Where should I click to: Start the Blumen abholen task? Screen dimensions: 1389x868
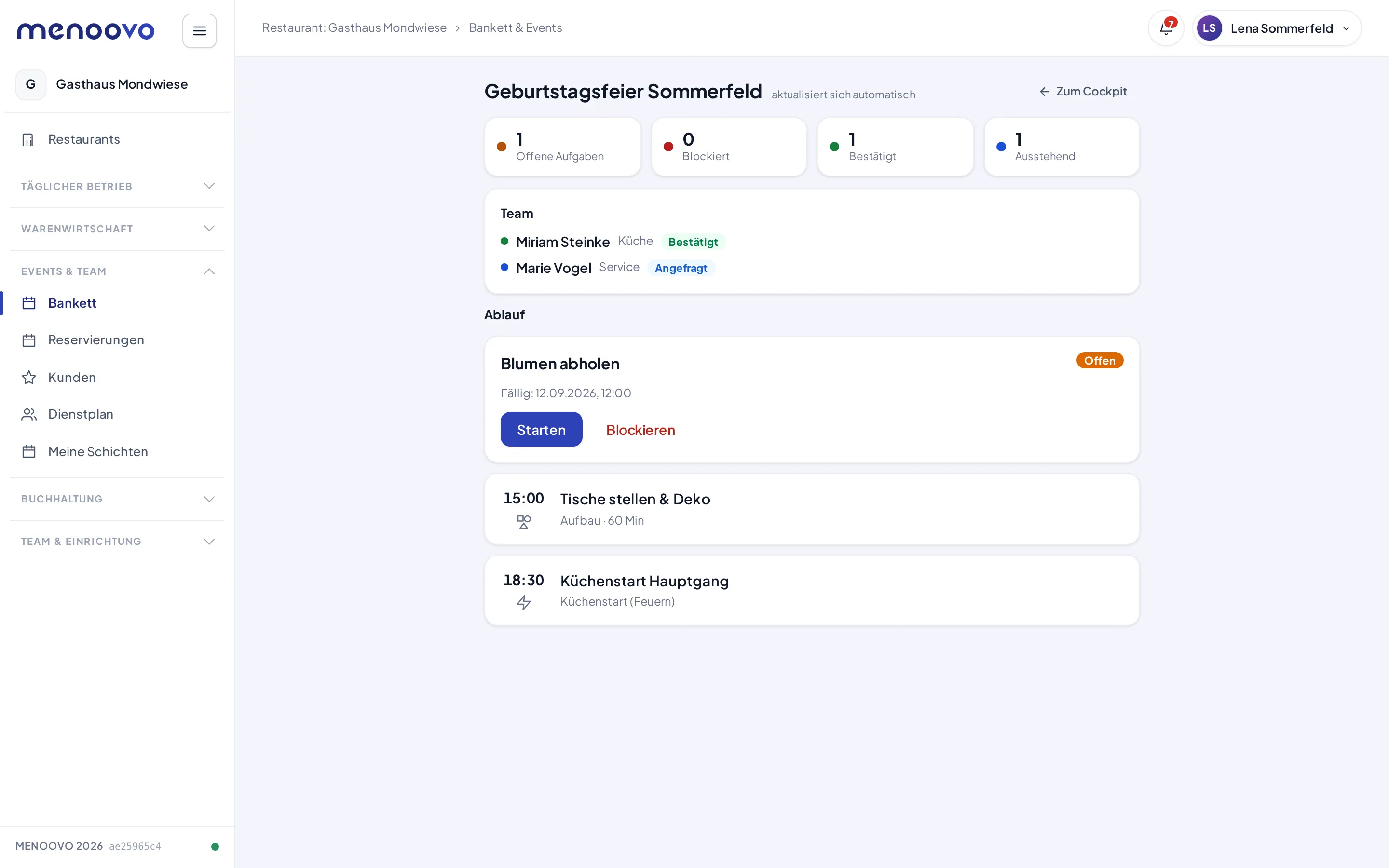pos(541,429)
